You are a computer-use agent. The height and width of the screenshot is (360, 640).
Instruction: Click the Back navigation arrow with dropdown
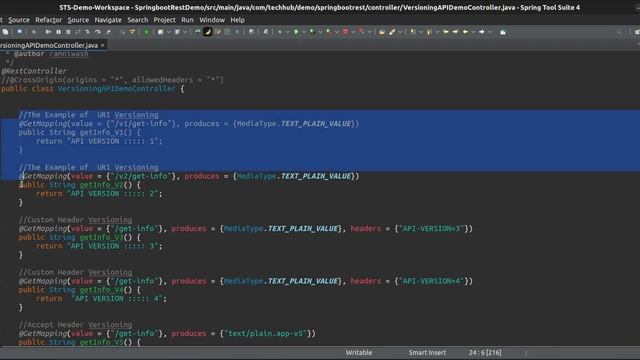pyautogui.click(x=465, y=32)
